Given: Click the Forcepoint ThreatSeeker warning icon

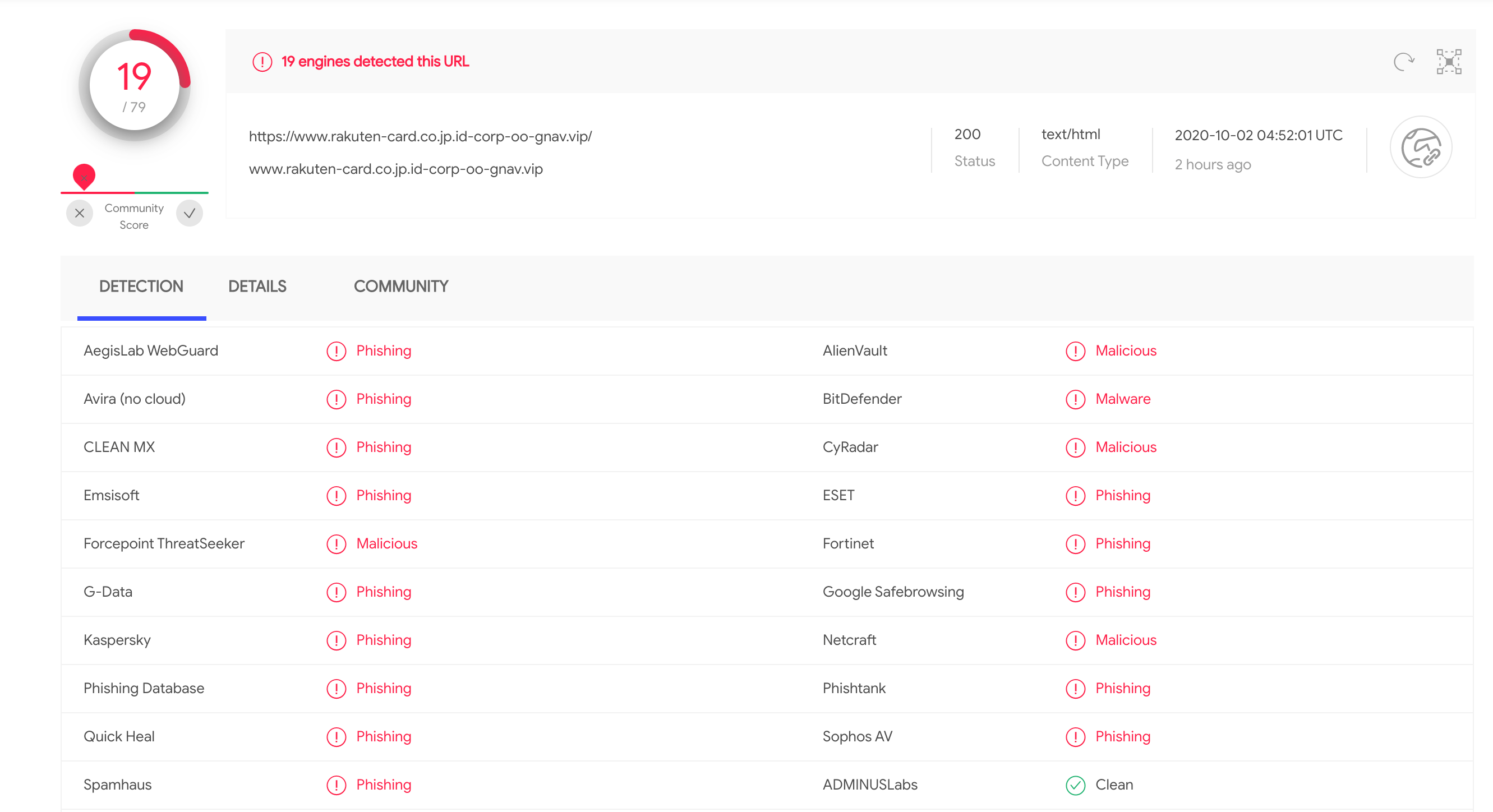Looking at the screenshot, I should coord(336,543).
